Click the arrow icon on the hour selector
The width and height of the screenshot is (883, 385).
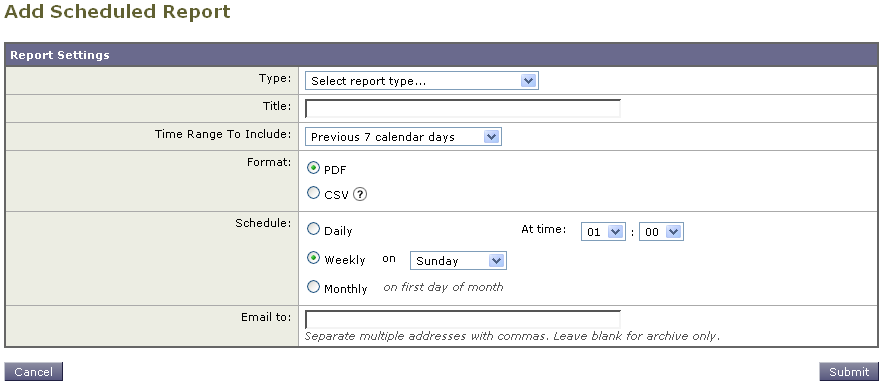tap(616, 231)
